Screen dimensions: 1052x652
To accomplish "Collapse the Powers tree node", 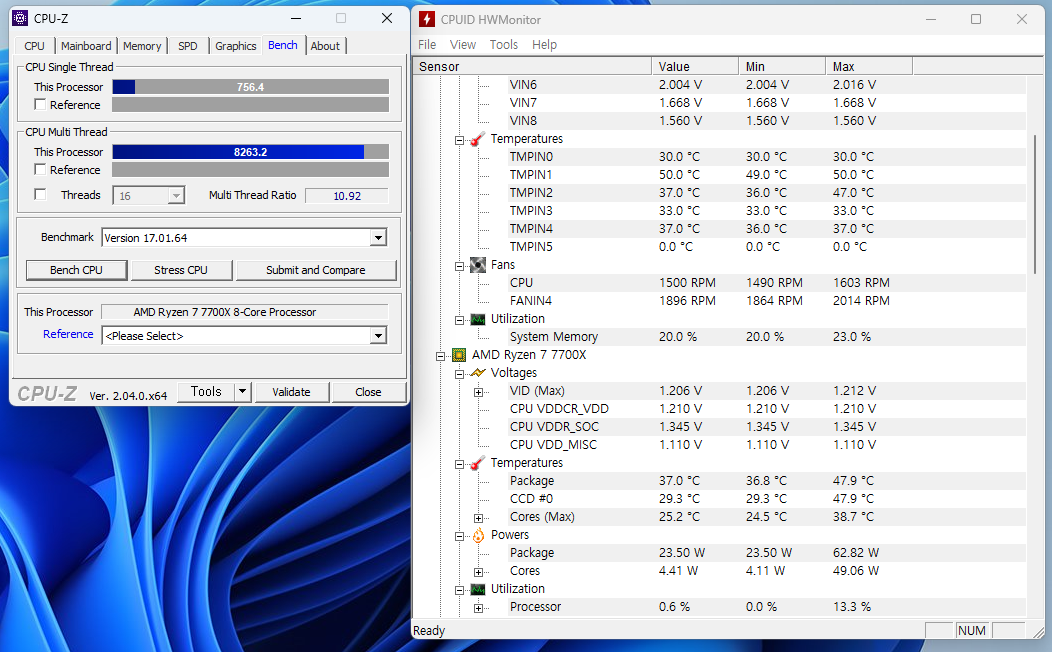I will pyautogui.click(x=460, y=537).
